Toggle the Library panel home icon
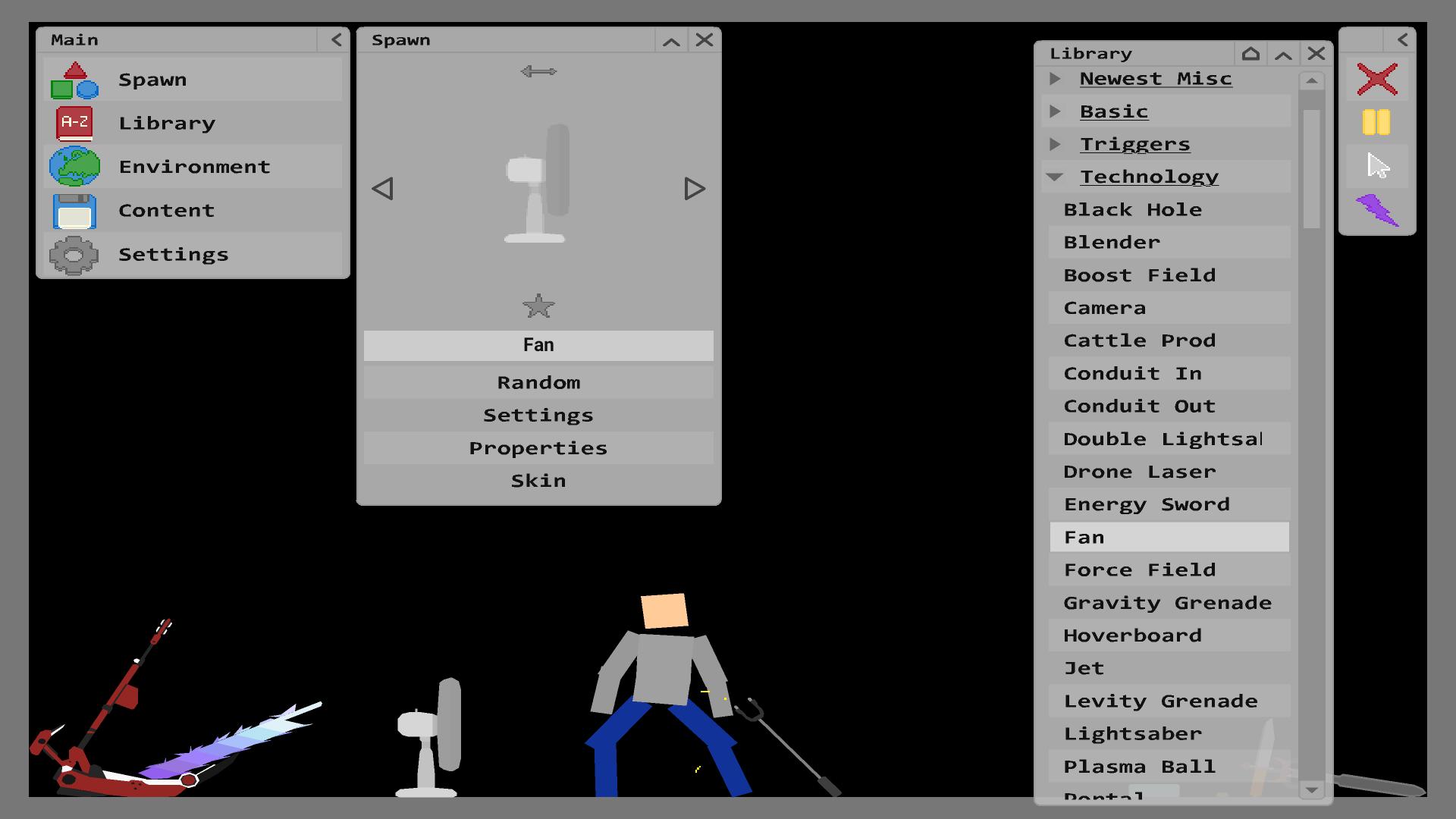This screenshot has width=1456, height=819. click(x=1250, y=53)
